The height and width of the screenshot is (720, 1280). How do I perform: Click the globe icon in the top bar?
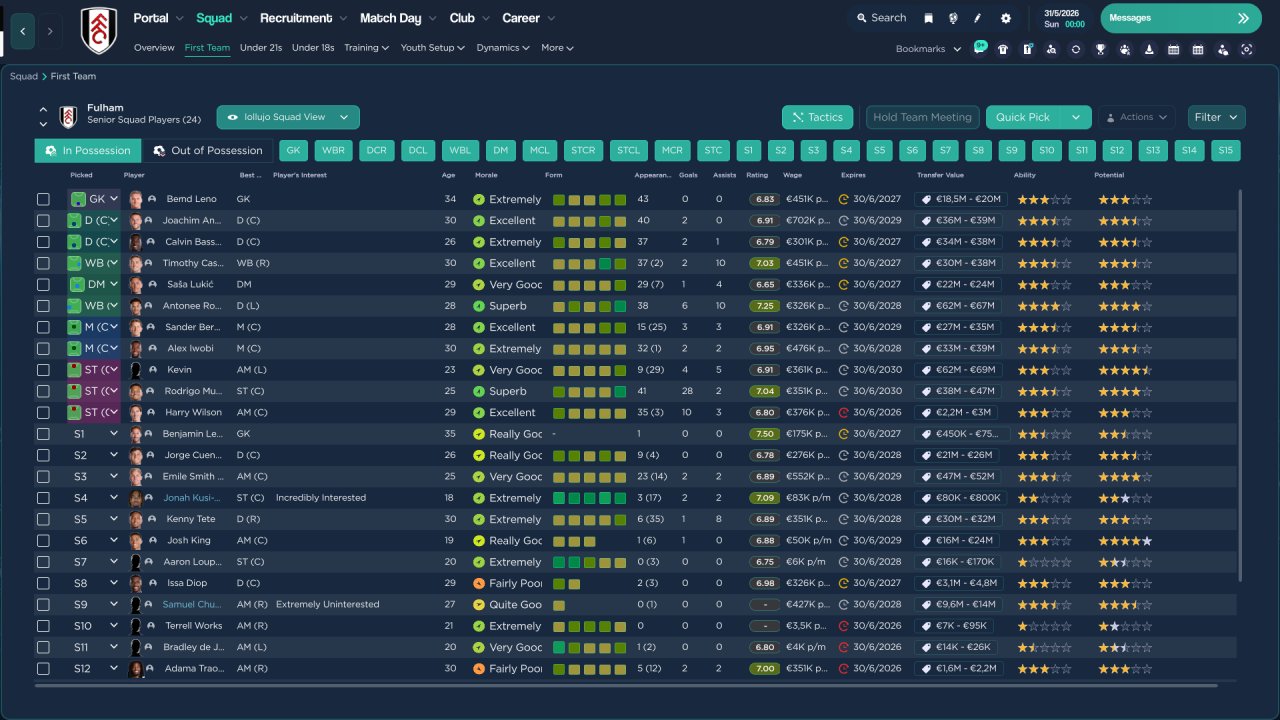click(x=953, y=18)
